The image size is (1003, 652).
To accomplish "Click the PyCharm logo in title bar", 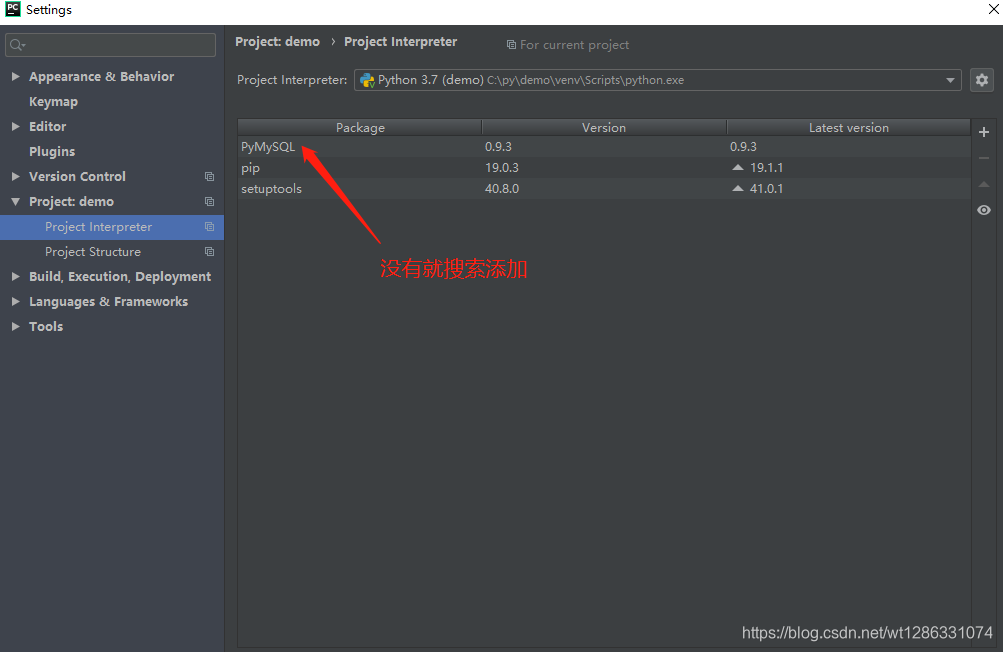I will 13,10.
